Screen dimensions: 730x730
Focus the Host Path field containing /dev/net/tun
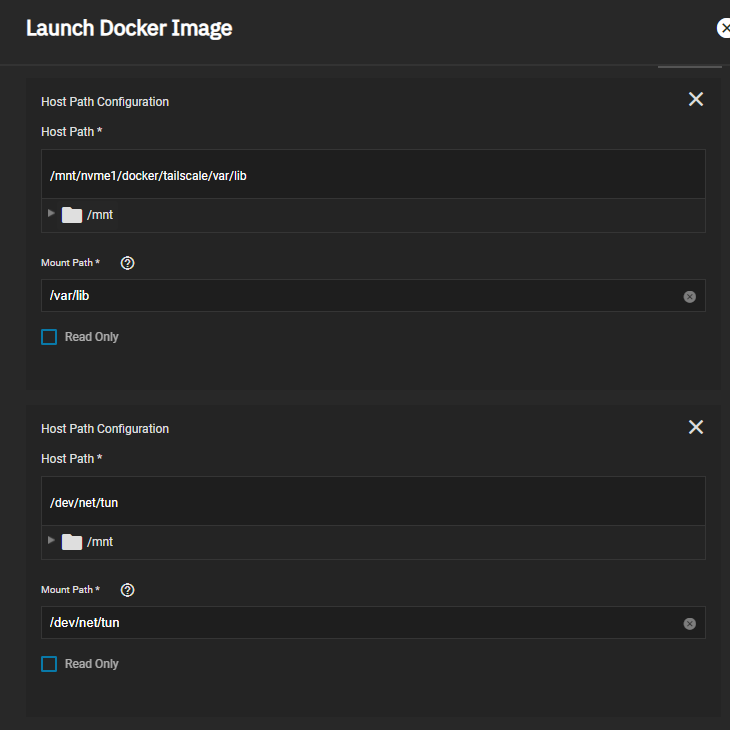tap(372, 502)
